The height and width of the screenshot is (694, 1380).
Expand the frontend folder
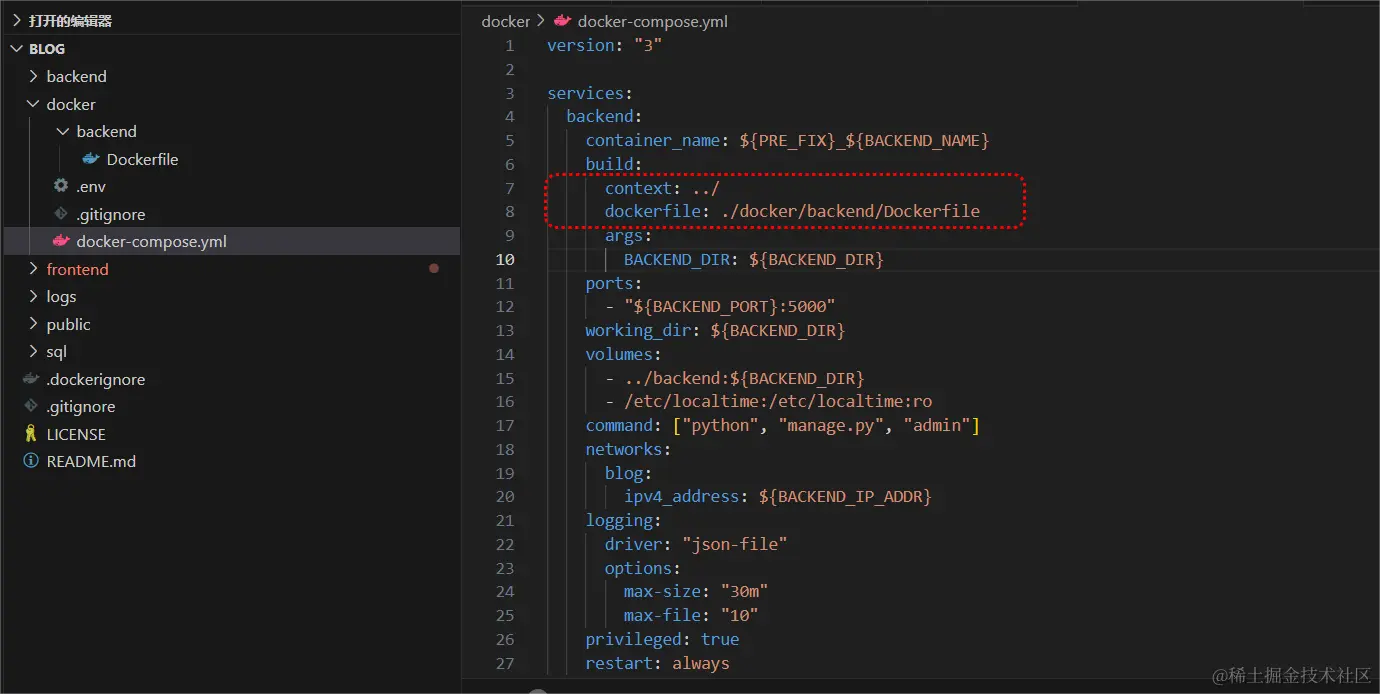click(x=33, y=269)
